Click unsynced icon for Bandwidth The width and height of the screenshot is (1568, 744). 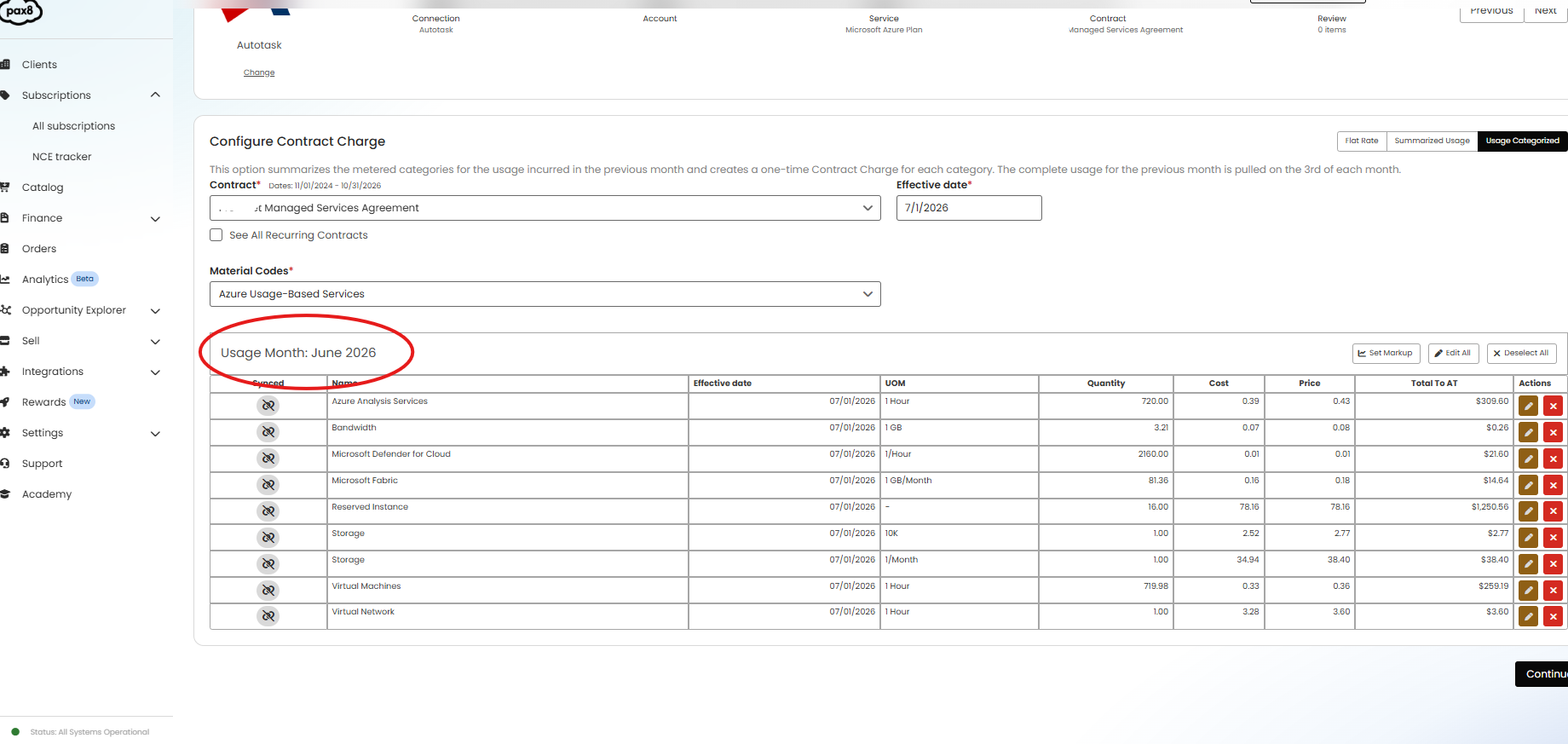(268, 432)
